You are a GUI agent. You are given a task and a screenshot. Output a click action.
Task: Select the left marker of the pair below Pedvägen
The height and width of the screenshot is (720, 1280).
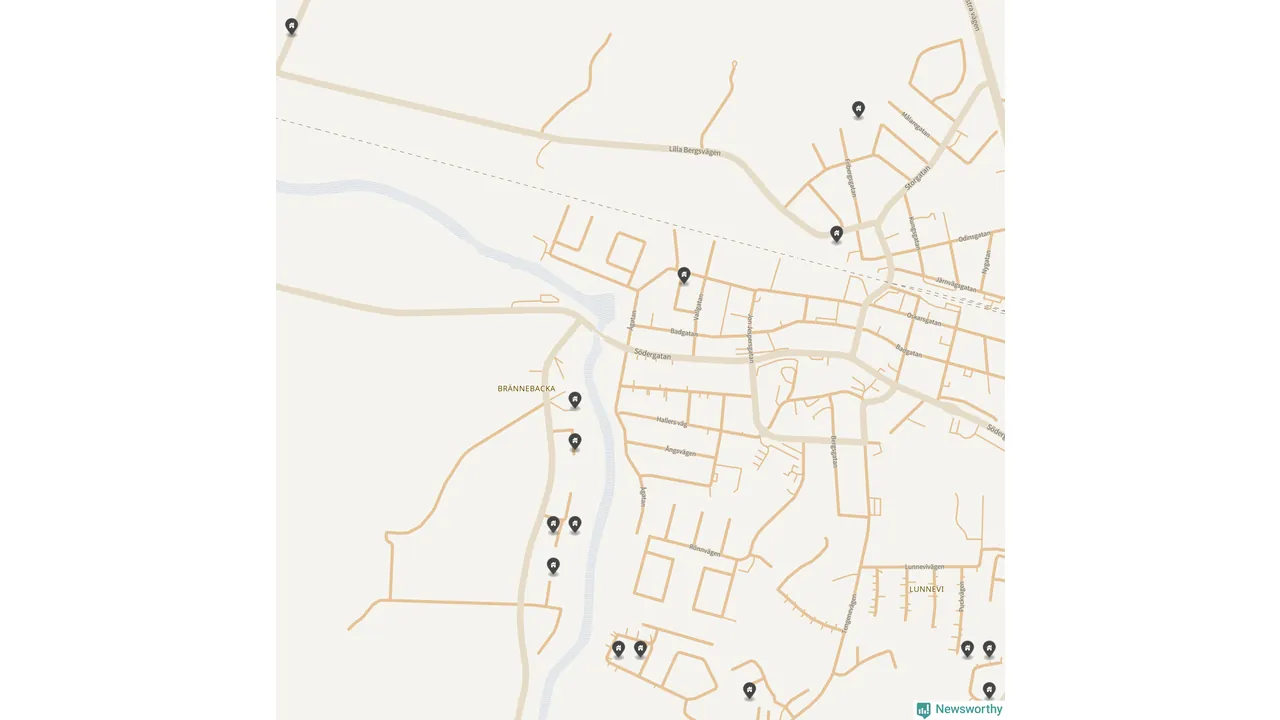(967, 649)
